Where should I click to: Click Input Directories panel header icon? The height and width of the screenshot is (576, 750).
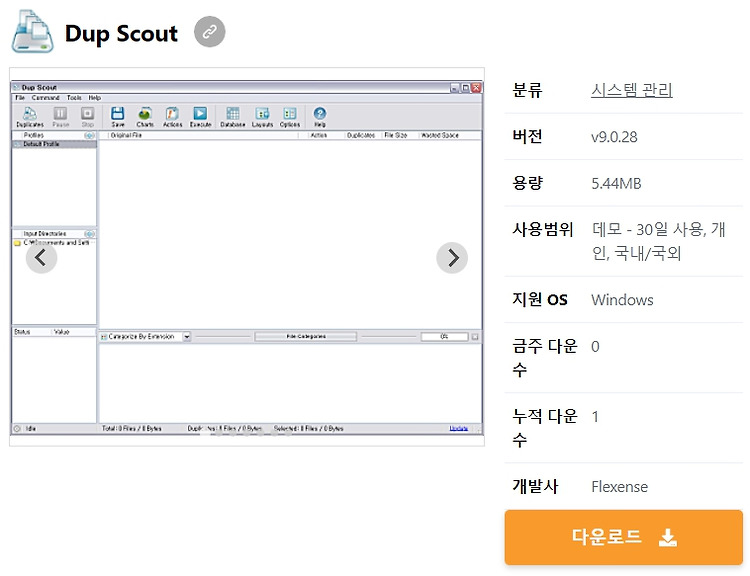pyautogui.click(x=89, y=234)
